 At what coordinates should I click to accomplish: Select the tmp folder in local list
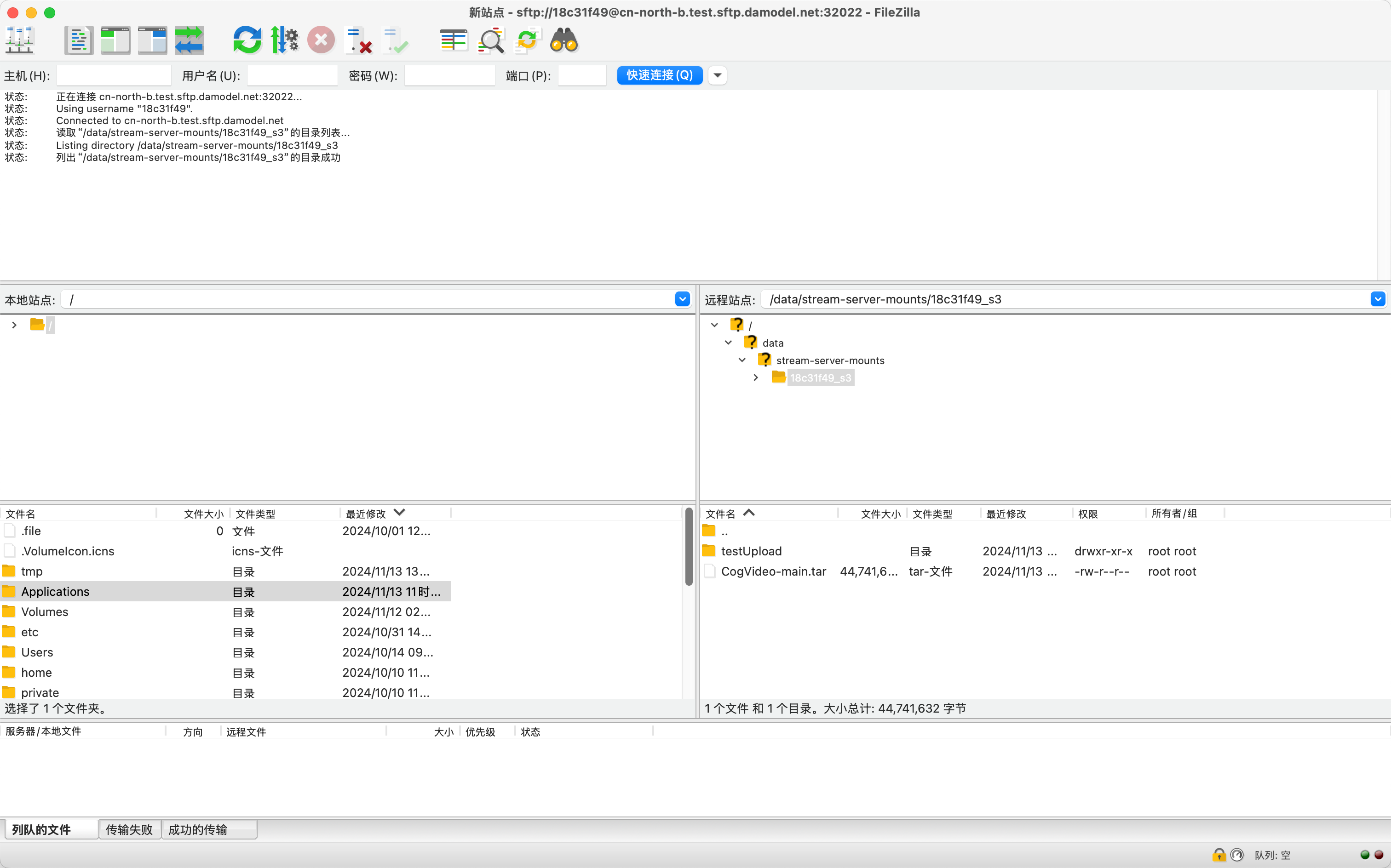click(225, 571)
